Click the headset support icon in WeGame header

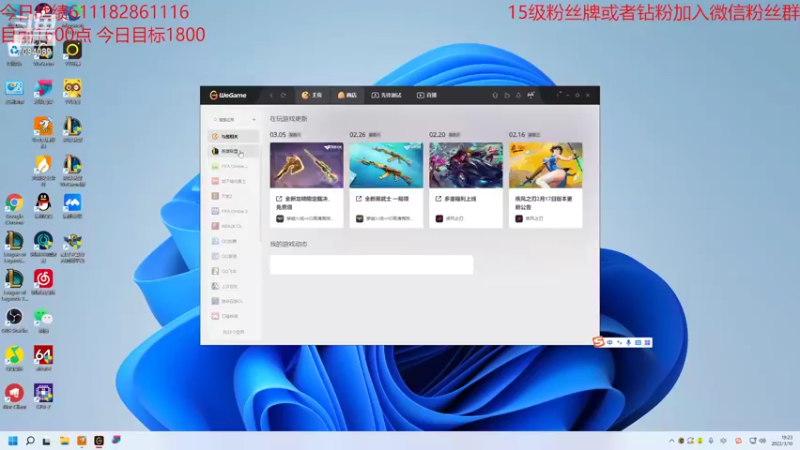[x=495, y=95]
